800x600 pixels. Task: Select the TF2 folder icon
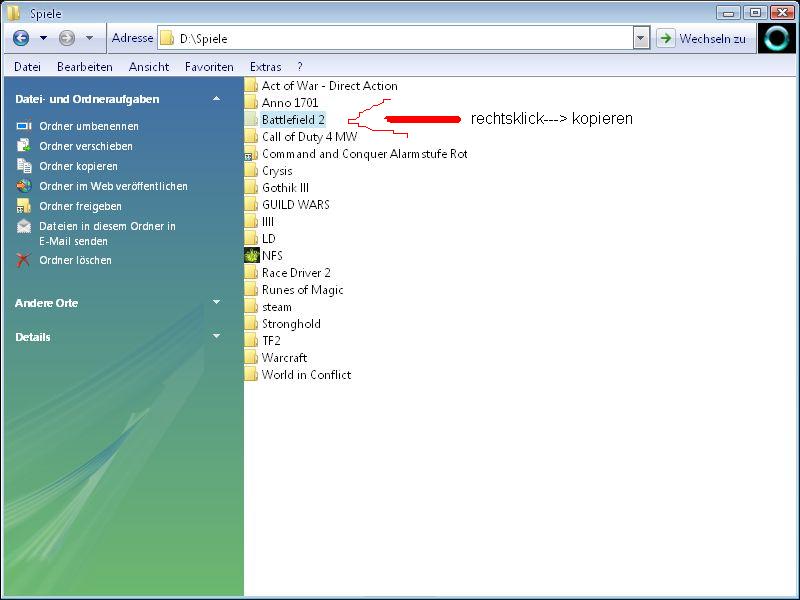[x=251, y=340]
